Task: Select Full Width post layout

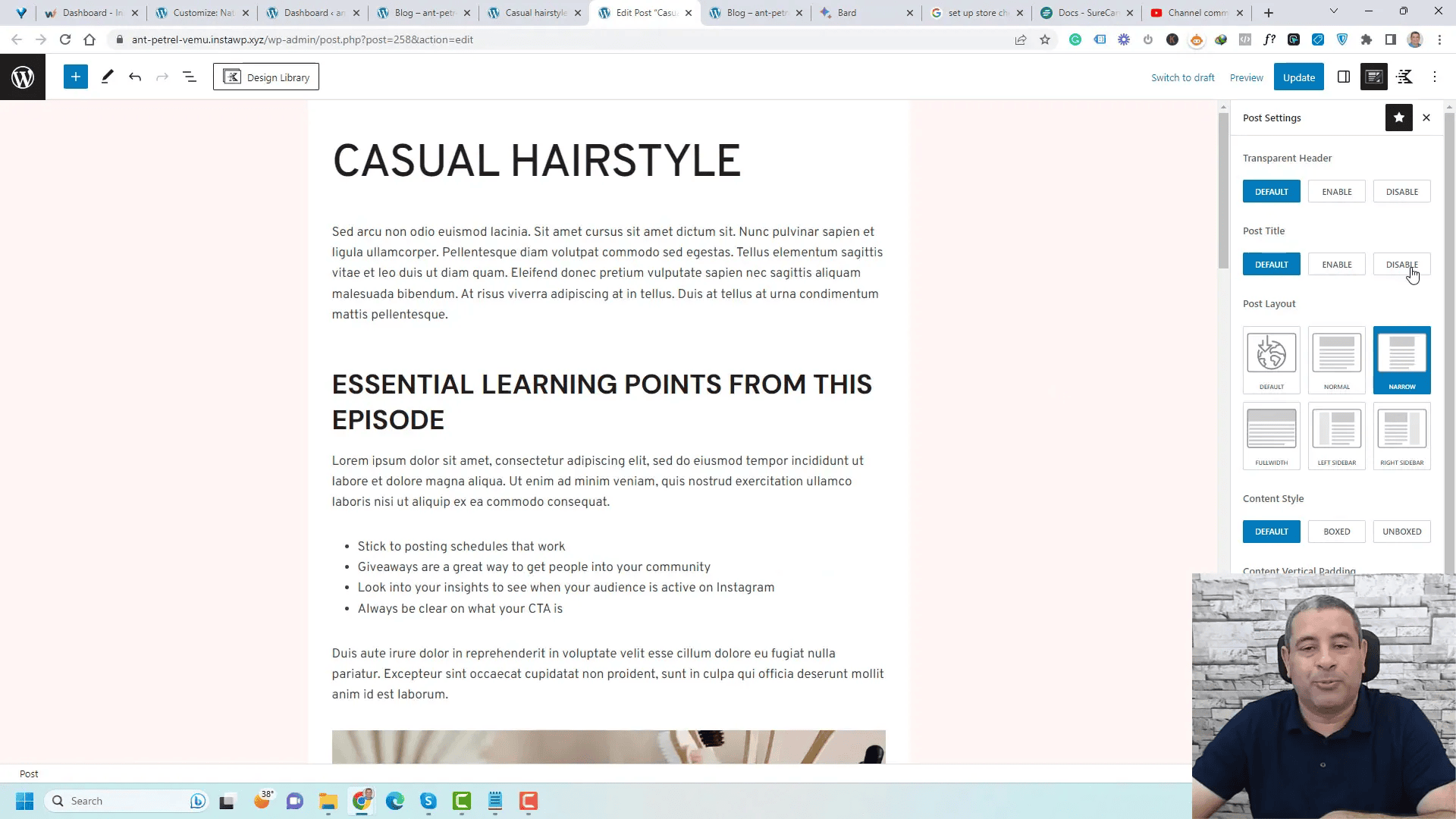Action: pos(1272,435)
